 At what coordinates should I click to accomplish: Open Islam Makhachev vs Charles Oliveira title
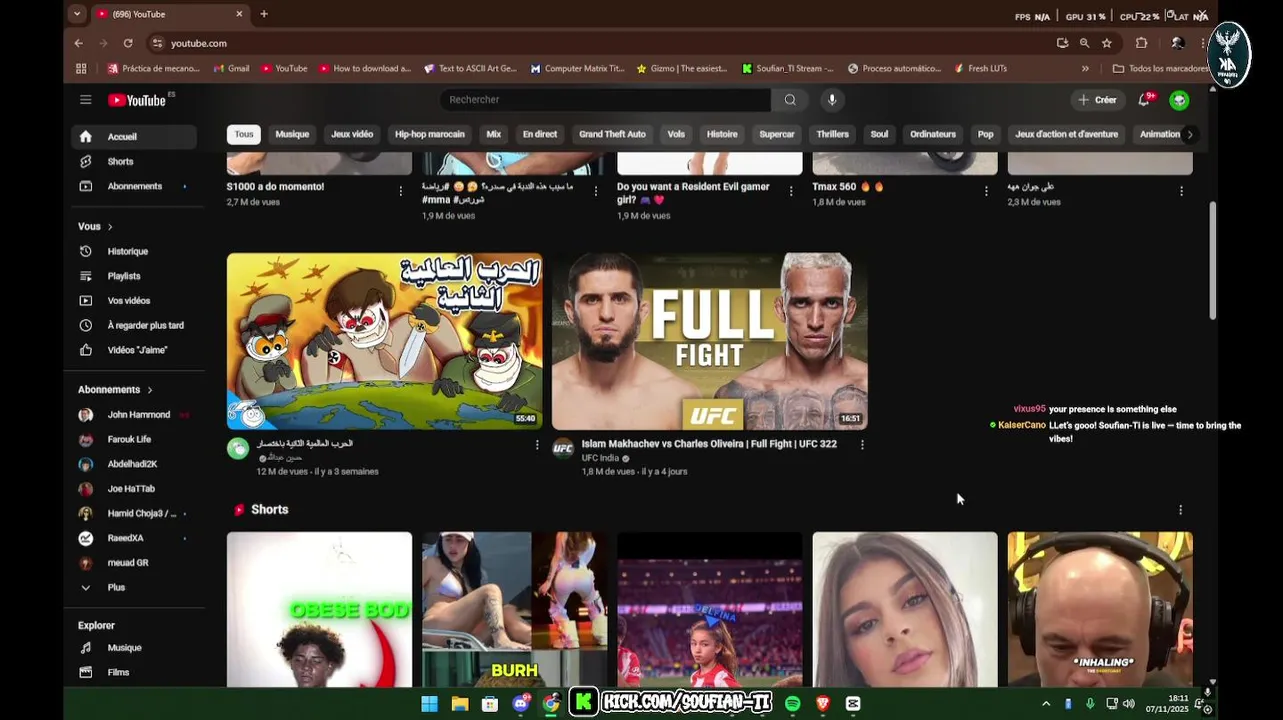point(709,444)
